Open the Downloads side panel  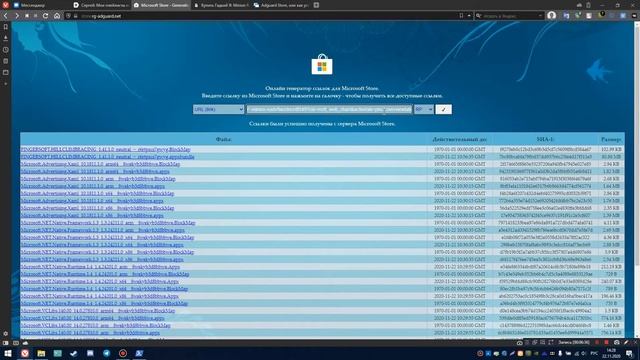click(6, 38)
